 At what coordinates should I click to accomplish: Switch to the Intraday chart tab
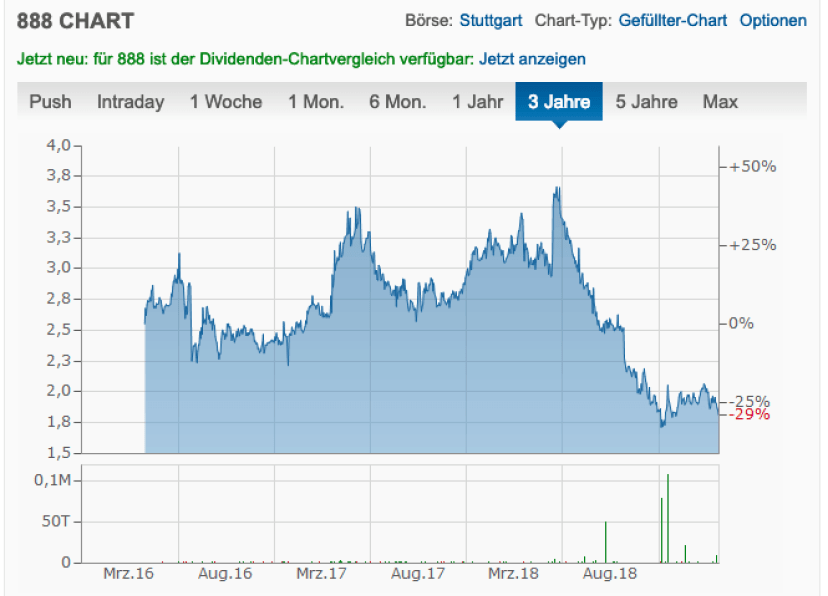point(130,102)
